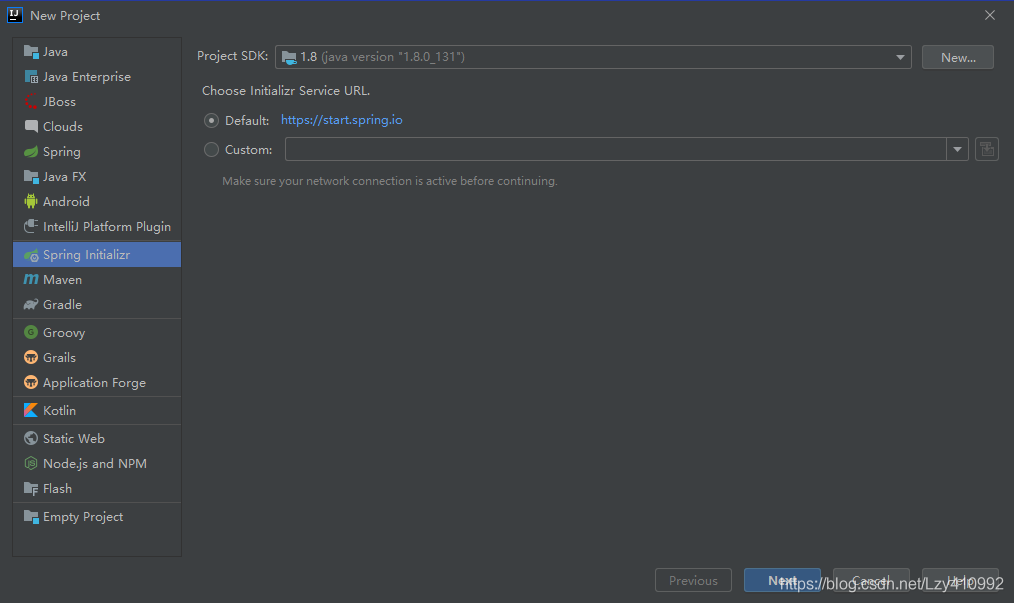
Task: Click the network connection notice text
Action: click(x=389, y=181)
